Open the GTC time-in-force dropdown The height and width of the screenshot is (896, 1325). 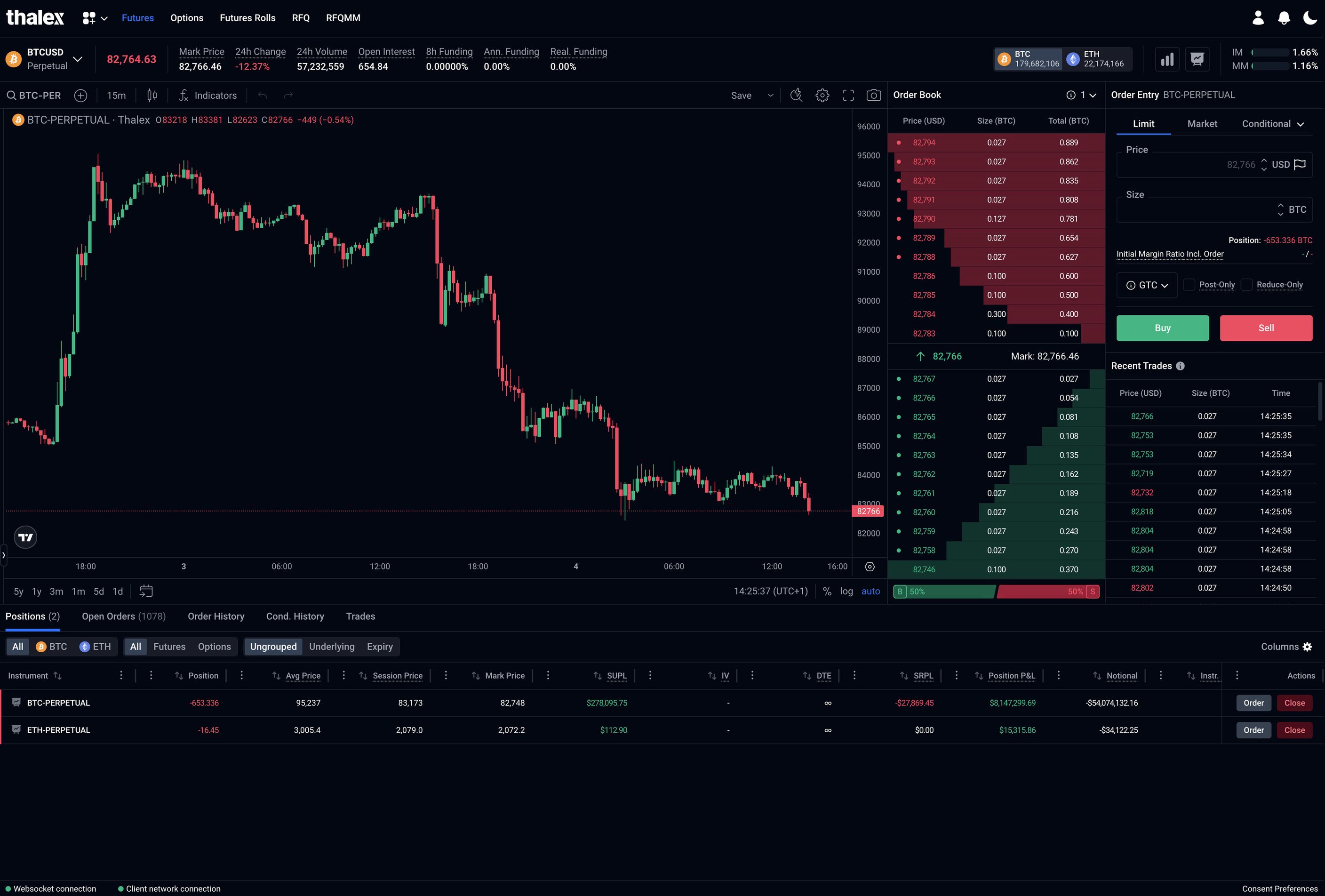(x=1147, y=285)
